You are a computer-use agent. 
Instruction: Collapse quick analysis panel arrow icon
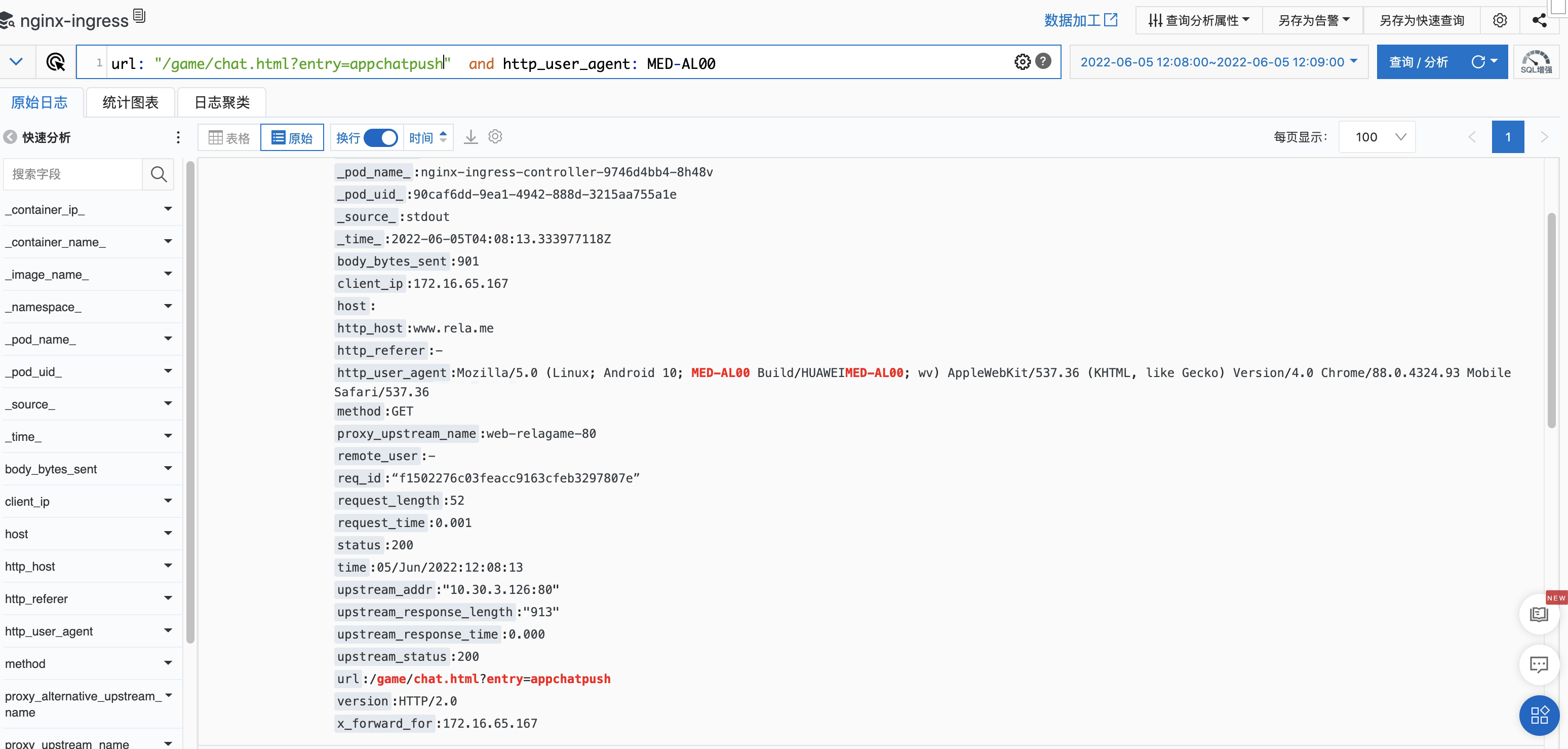click(10, 137)
